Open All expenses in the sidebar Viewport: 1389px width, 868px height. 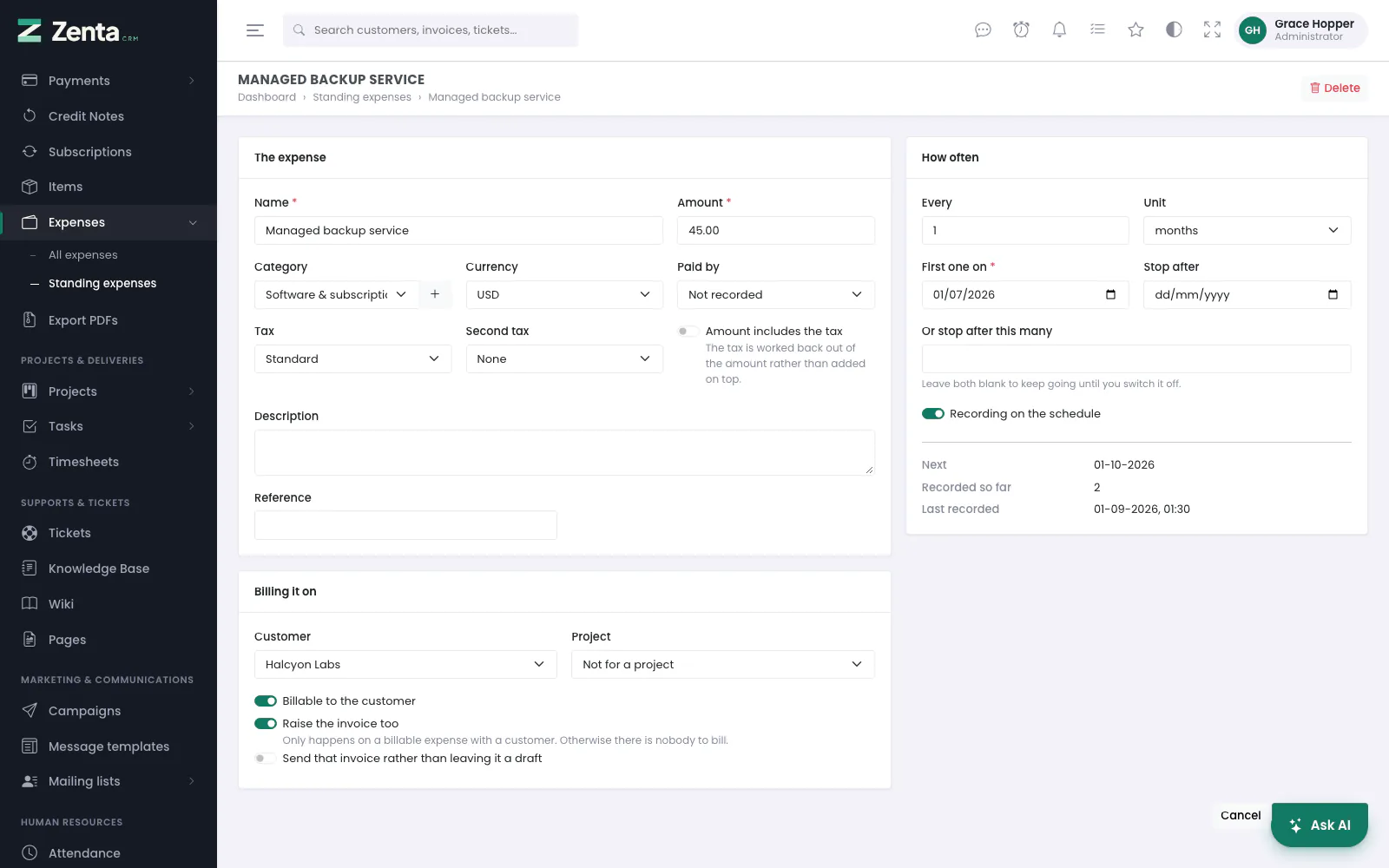[82, 255]
